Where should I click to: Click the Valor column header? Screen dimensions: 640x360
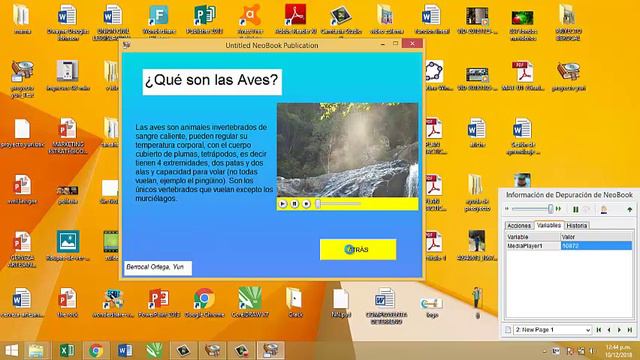click(x=596, y=237)
